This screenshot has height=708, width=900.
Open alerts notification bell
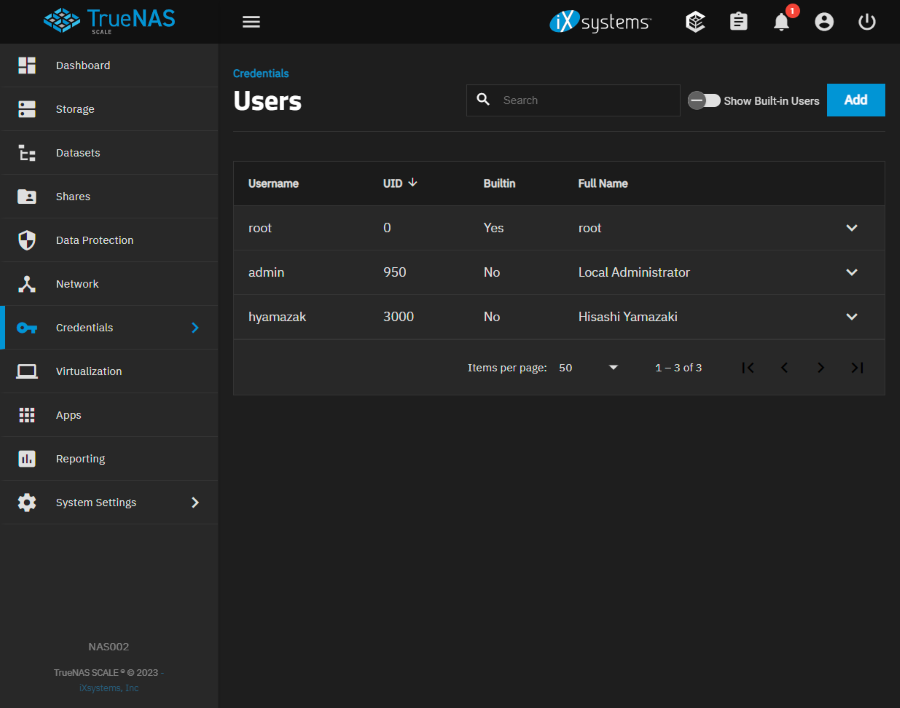coord(781,22)
